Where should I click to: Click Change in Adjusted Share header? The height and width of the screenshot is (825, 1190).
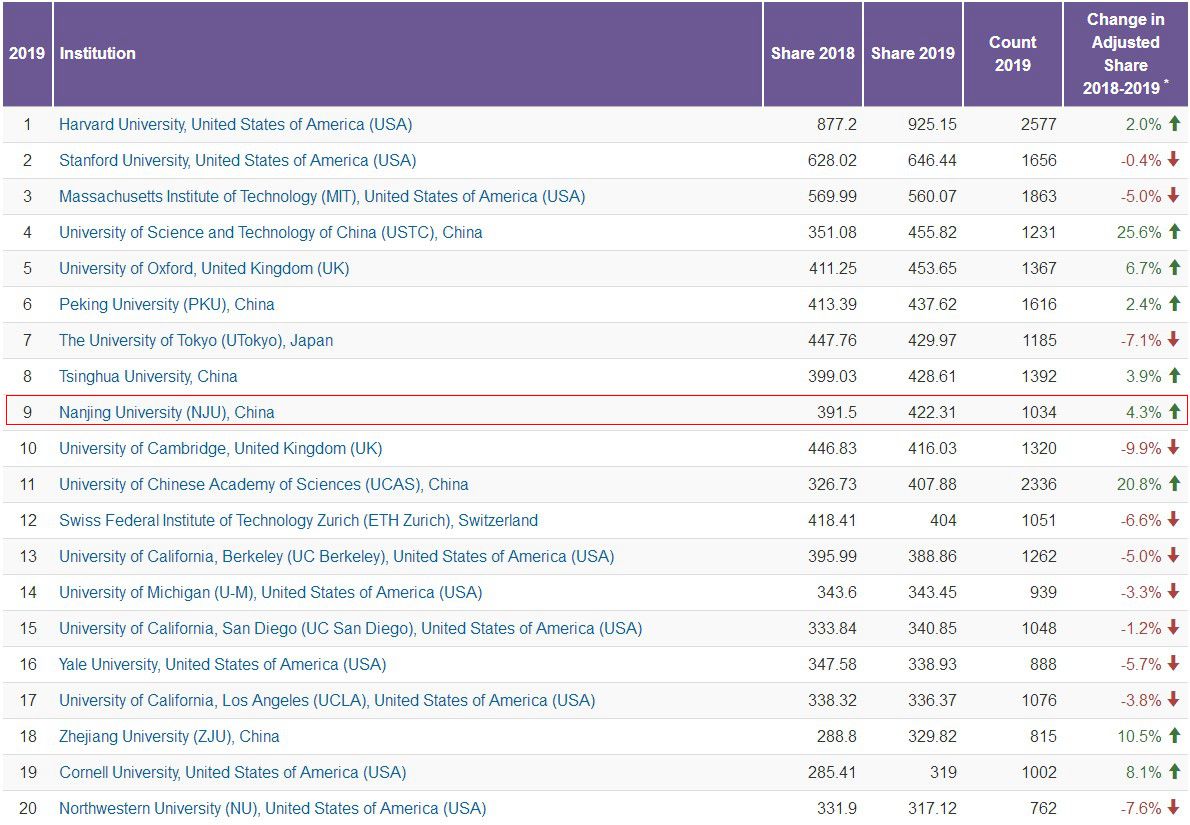[1125, 54]
